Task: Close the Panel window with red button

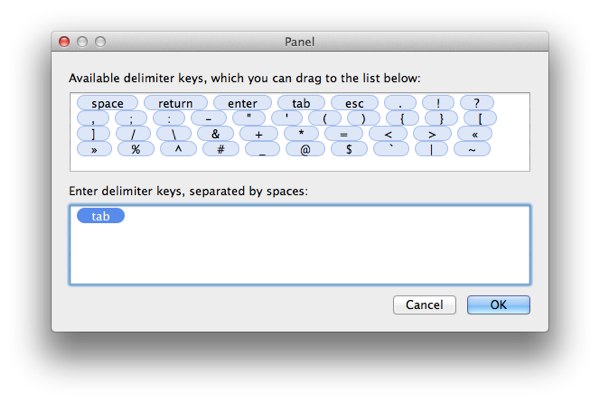Action: click(x=64, y=41)
